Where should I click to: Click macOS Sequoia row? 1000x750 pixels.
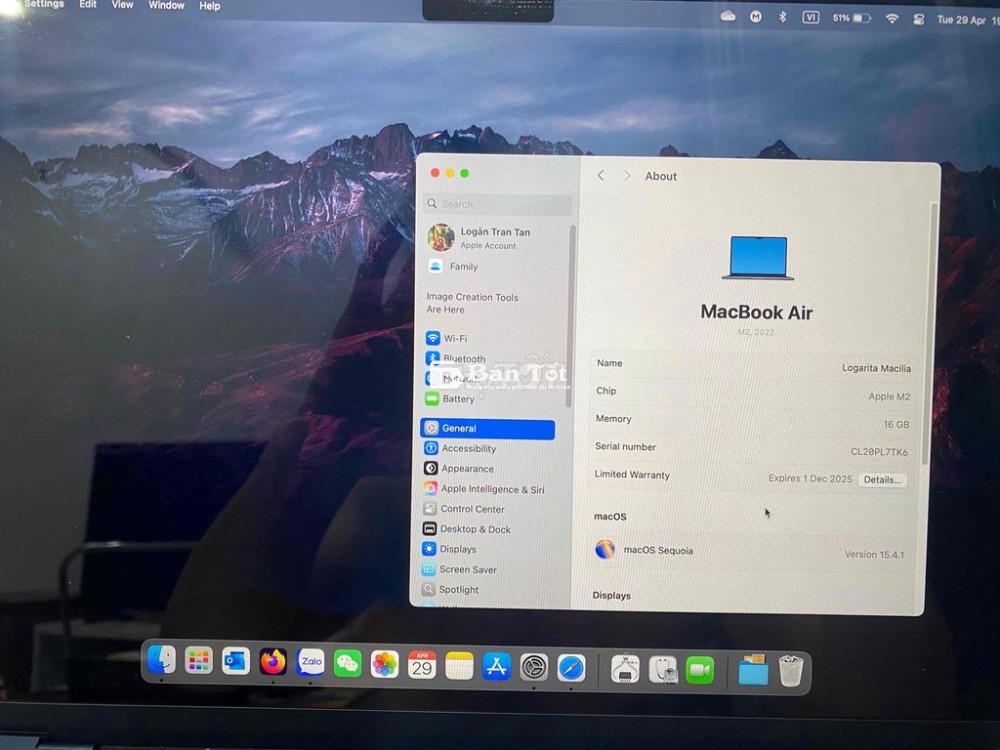click(x=751, y=551)
